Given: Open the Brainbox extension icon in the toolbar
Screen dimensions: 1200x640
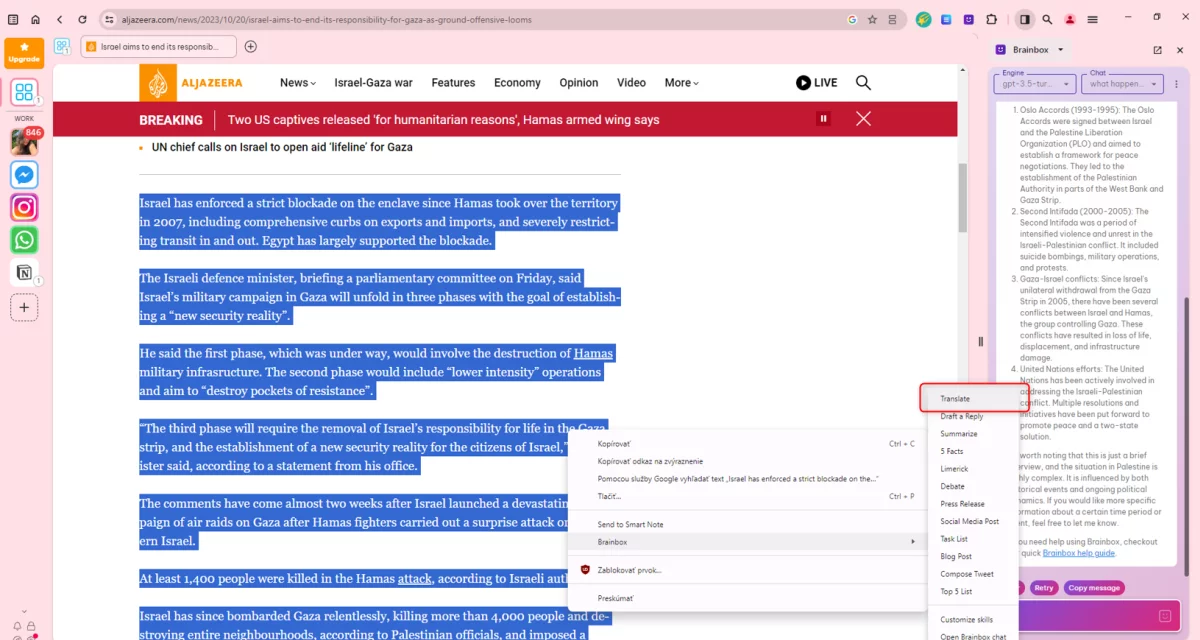Looking at the screenshot, I should (968, 19).
